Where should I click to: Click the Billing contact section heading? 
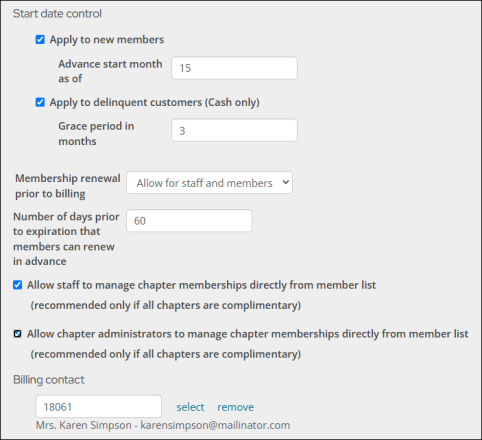49,380
